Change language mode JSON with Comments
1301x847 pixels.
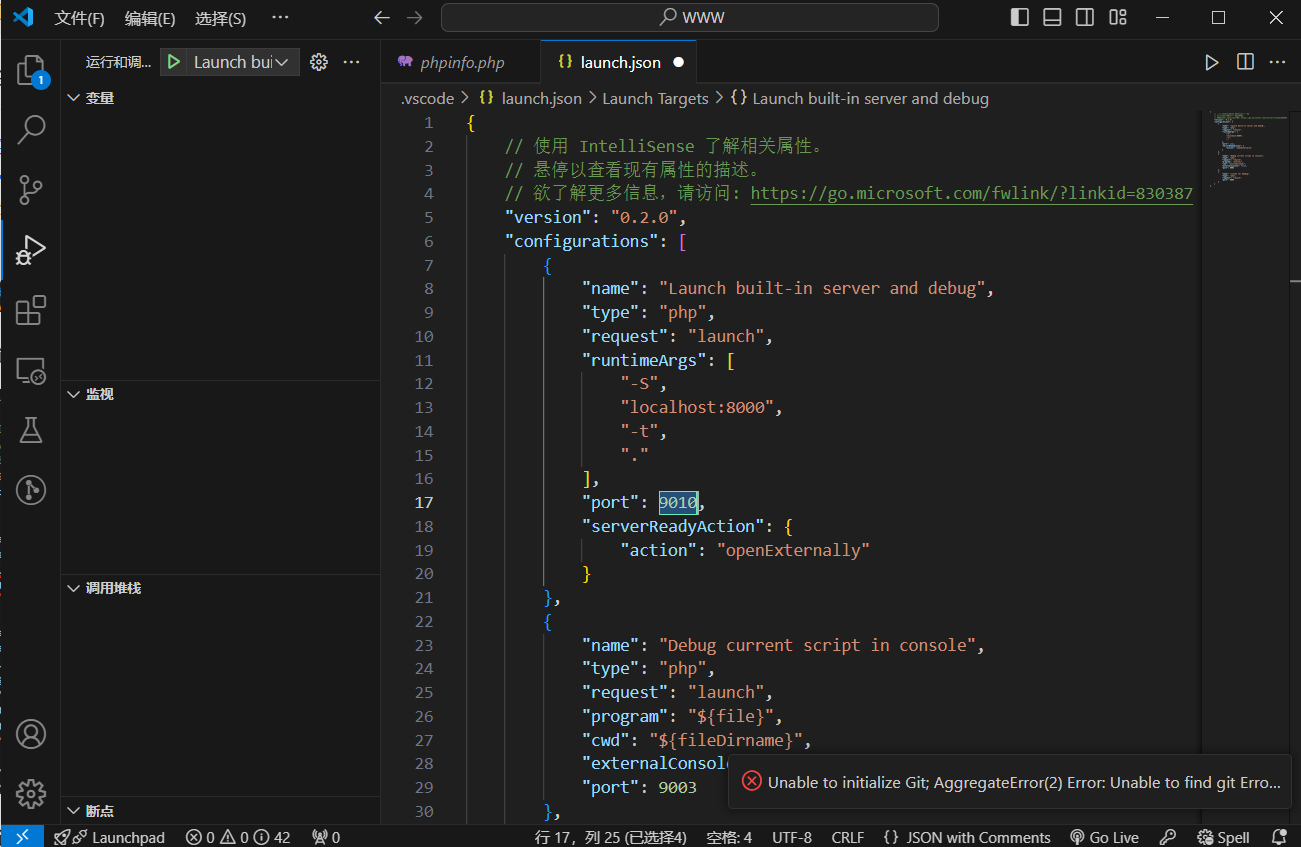pyautogui.click(x=967, y=837)
